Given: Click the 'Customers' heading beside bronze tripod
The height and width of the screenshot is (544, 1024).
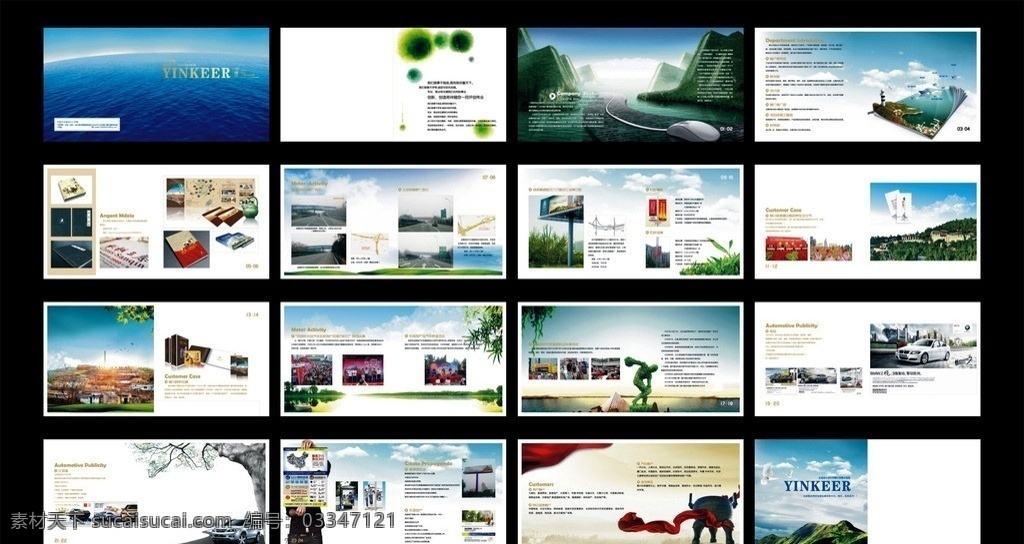Looking at the screenshot, I should tap(541, 485).
